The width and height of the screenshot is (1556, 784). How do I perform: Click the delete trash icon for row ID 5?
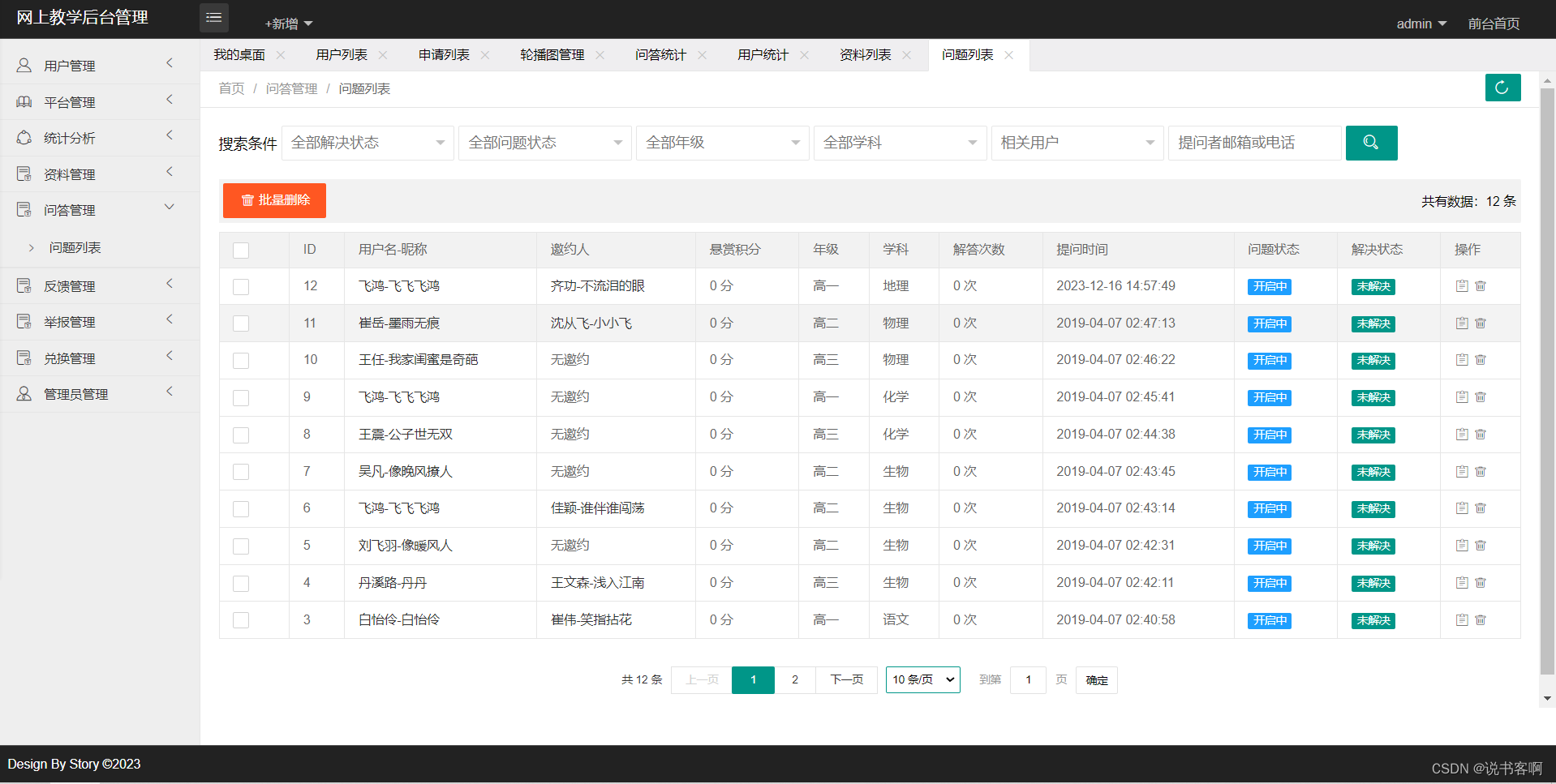point(1481,546)
